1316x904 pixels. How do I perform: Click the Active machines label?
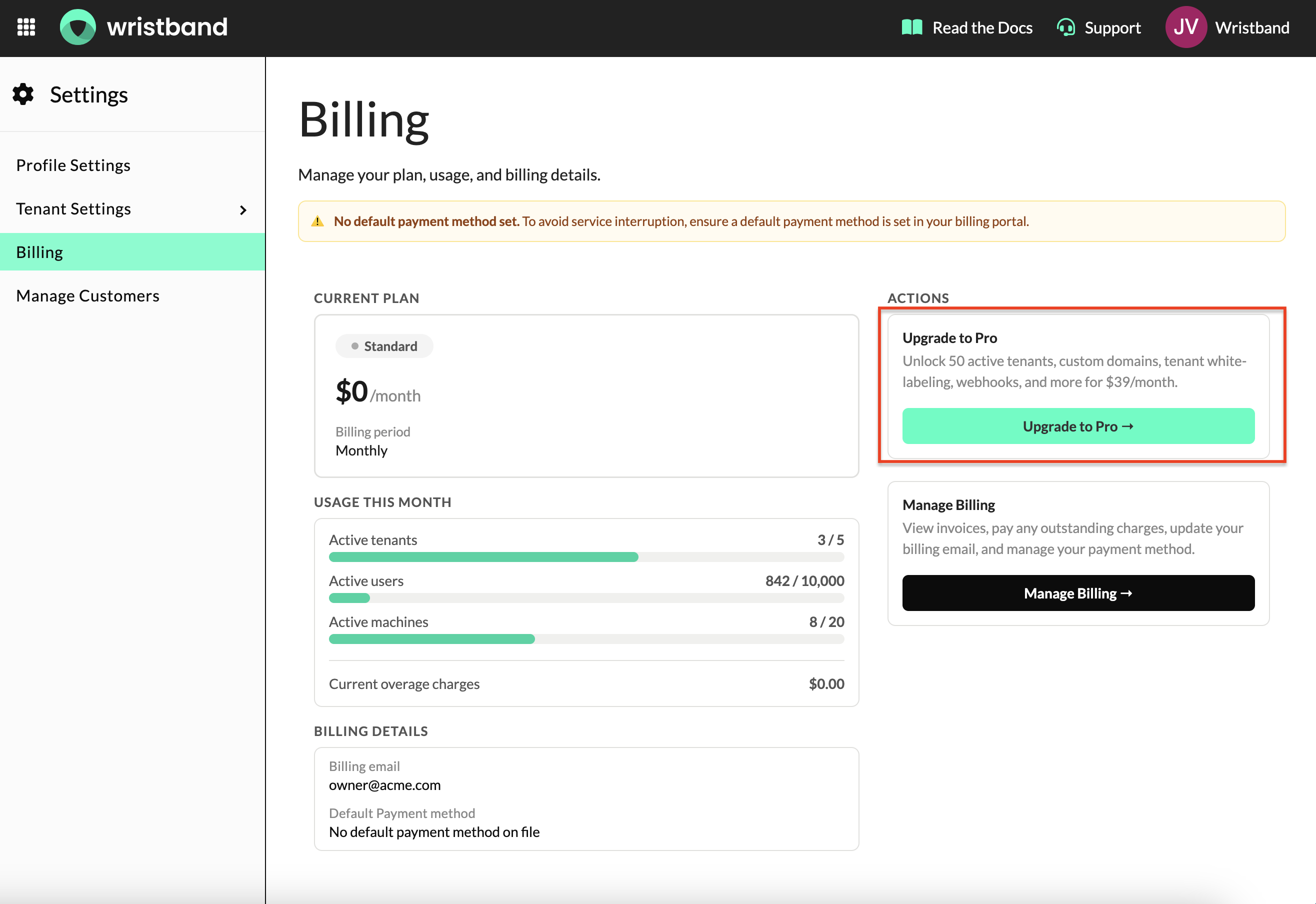tap(378, 622)
